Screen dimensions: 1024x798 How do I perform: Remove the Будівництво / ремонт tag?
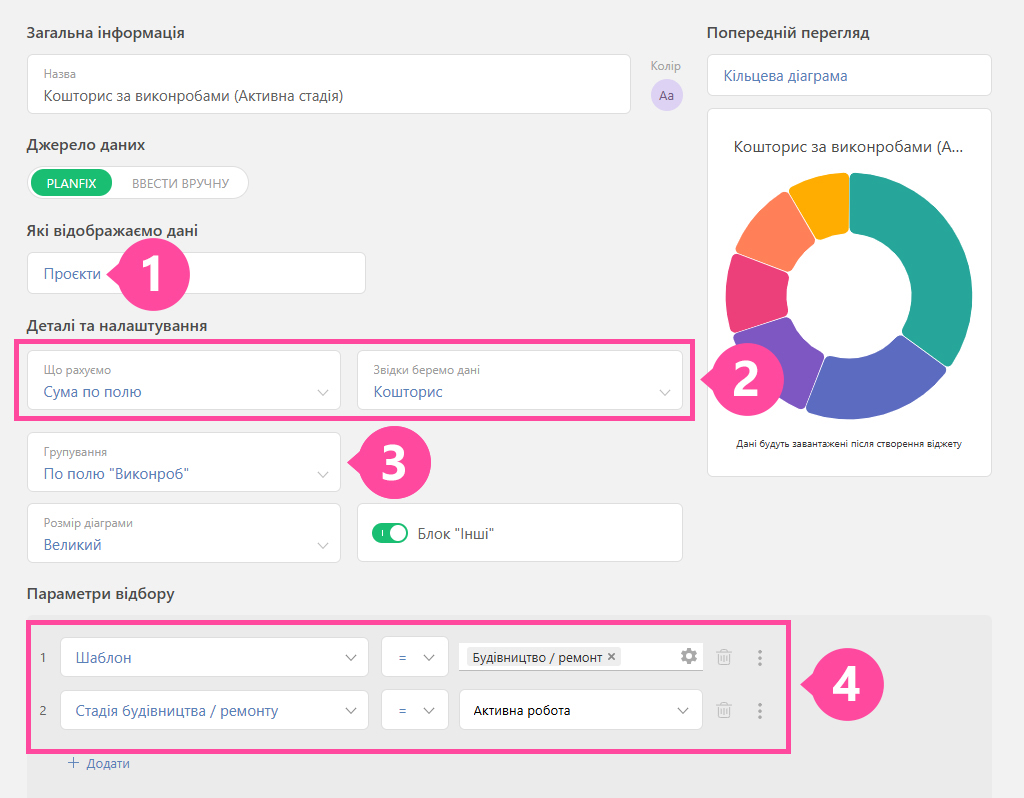tap(611, 657)
